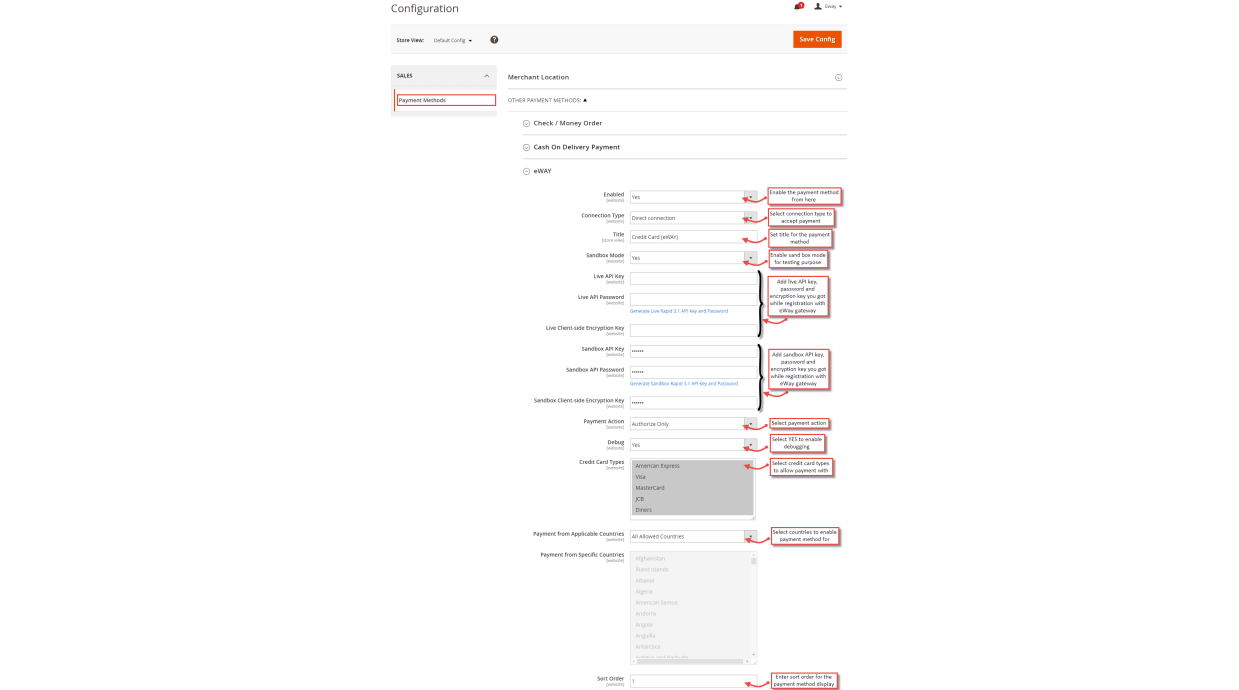The height and width of the screenshot is (690, 1239).
Task: Select Algeria in the countries list
Action: (690, 592)
